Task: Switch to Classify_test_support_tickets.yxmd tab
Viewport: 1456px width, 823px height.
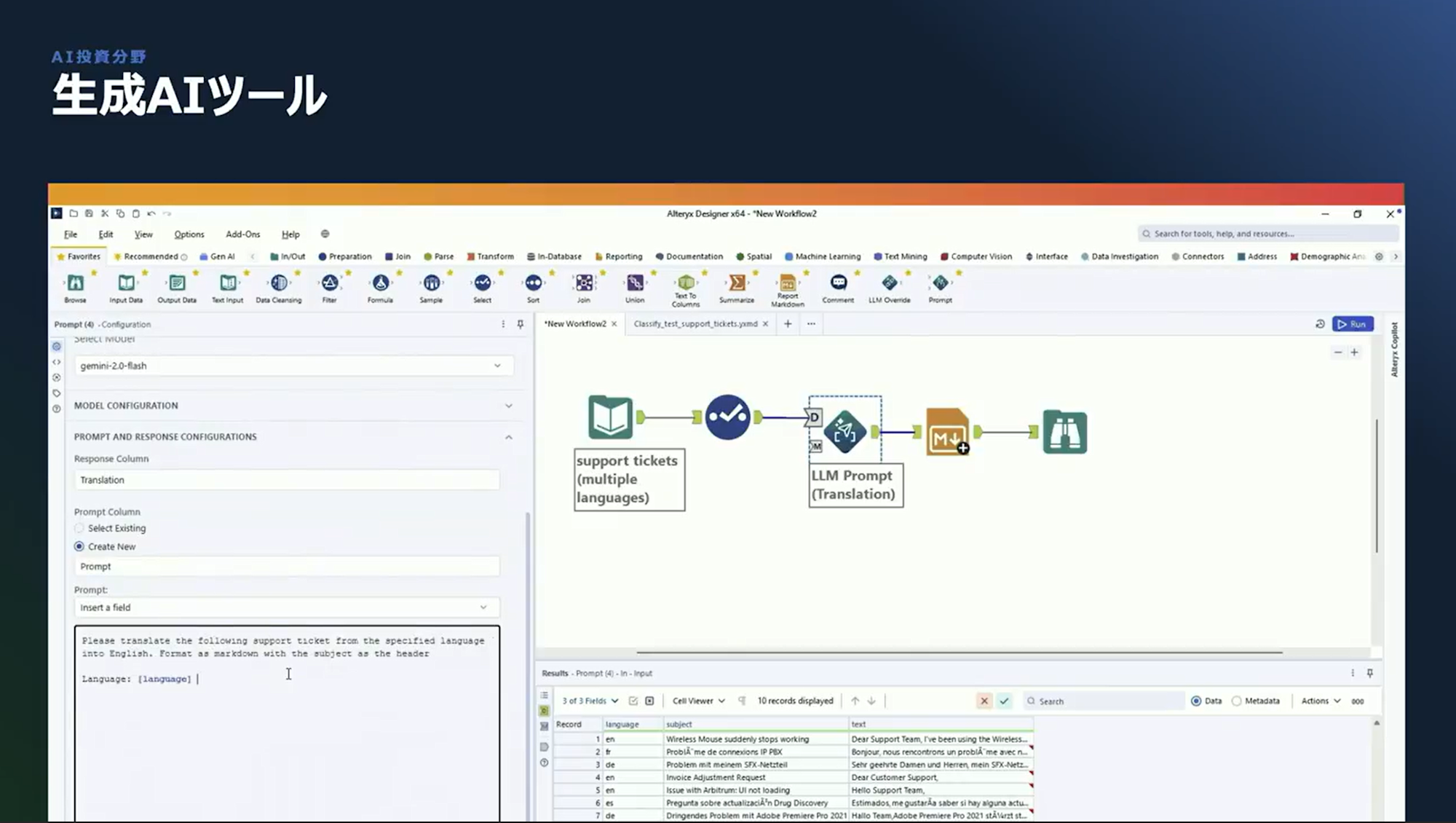Action: 695,324
